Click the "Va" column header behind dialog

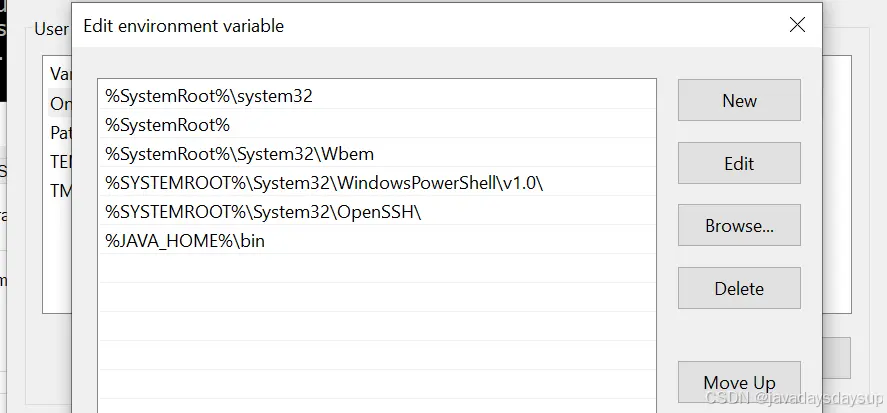59,74
